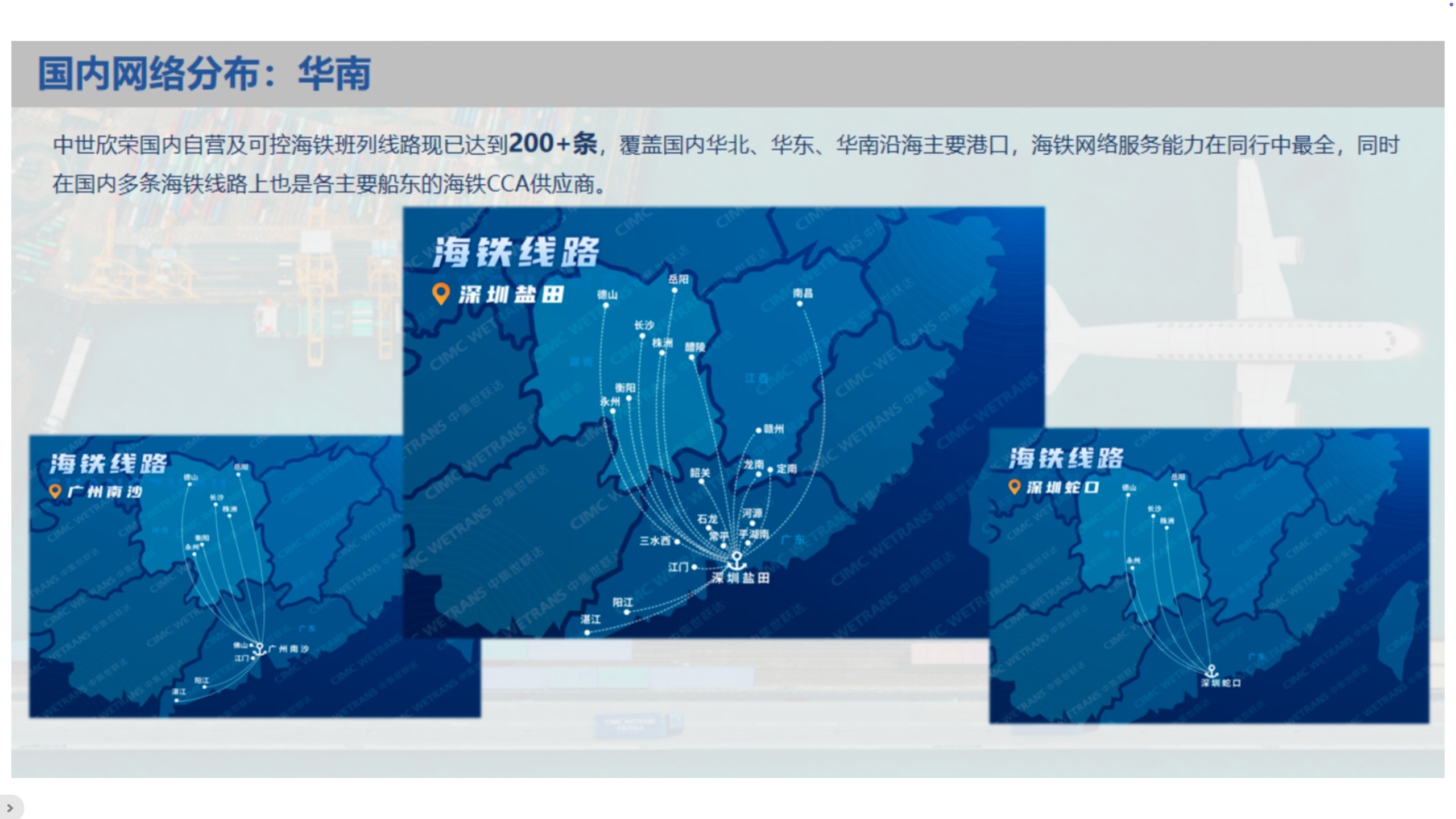This screenshot has height=819, width=1456.
Task: Click the anchor icon at 广州南沙 port
Action: tap(260, 648)
